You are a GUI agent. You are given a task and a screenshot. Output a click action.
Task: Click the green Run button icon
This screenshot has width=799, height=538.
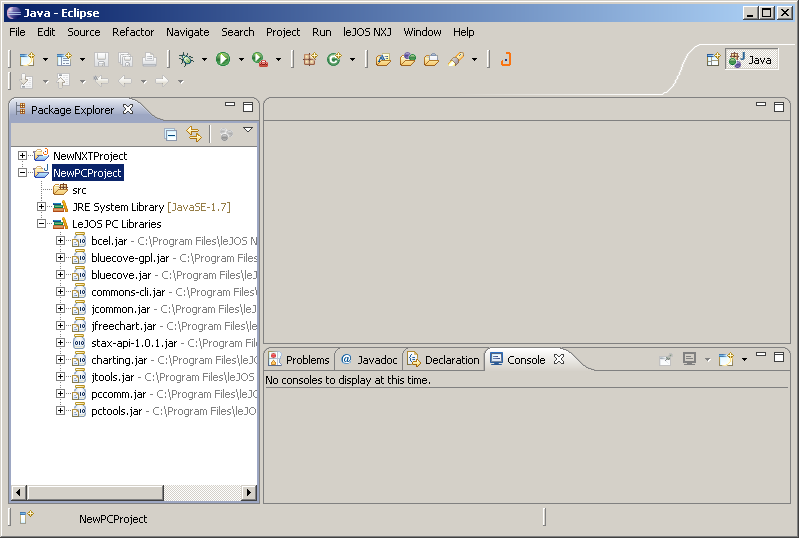[x=223, y=60]
